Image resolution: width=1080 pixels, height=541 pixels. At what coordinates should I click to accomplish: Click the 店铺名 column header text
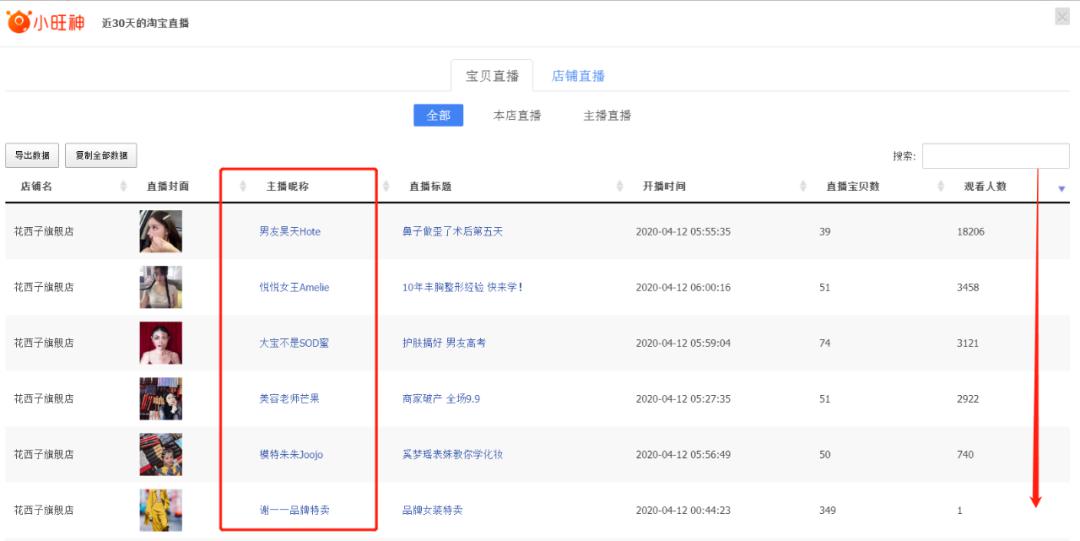coord(37,186)
